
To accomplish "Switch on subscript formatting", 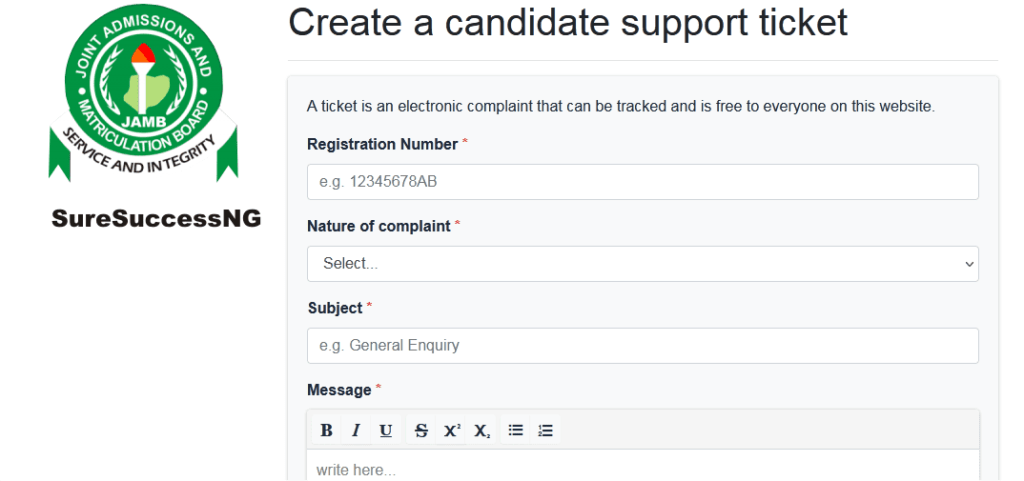I will pos(482,431).
